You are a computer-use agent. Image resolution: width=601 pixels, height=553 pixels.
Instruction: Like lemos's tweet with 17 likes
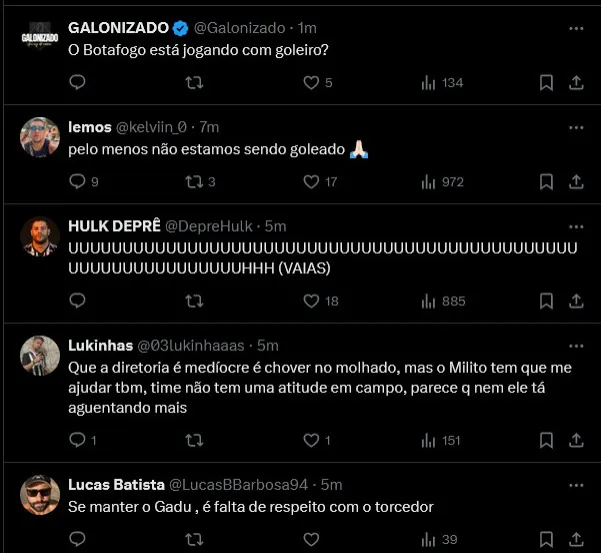[311, 182]
